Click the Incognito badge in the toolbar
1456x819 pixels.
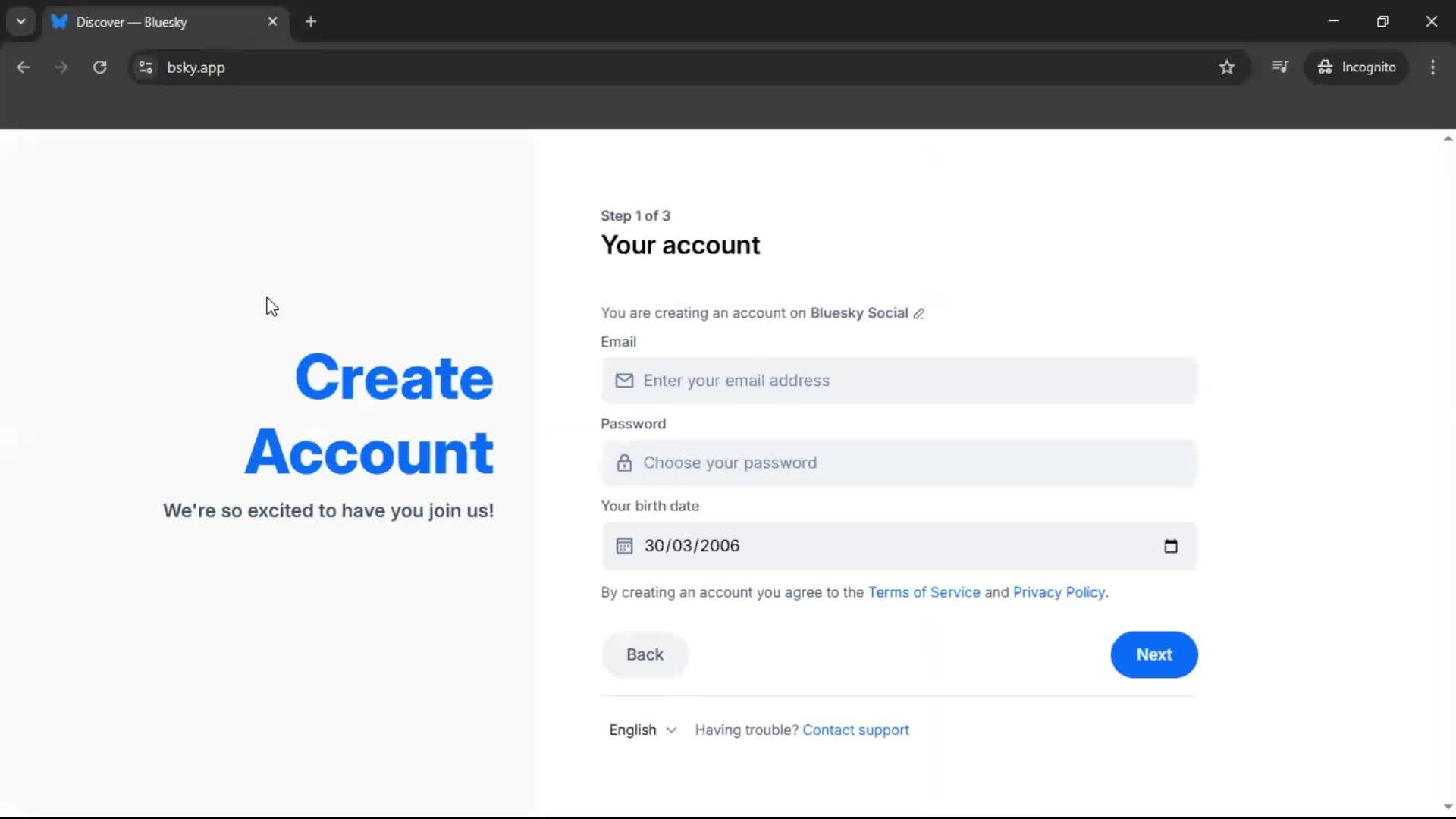[1357, 67]
